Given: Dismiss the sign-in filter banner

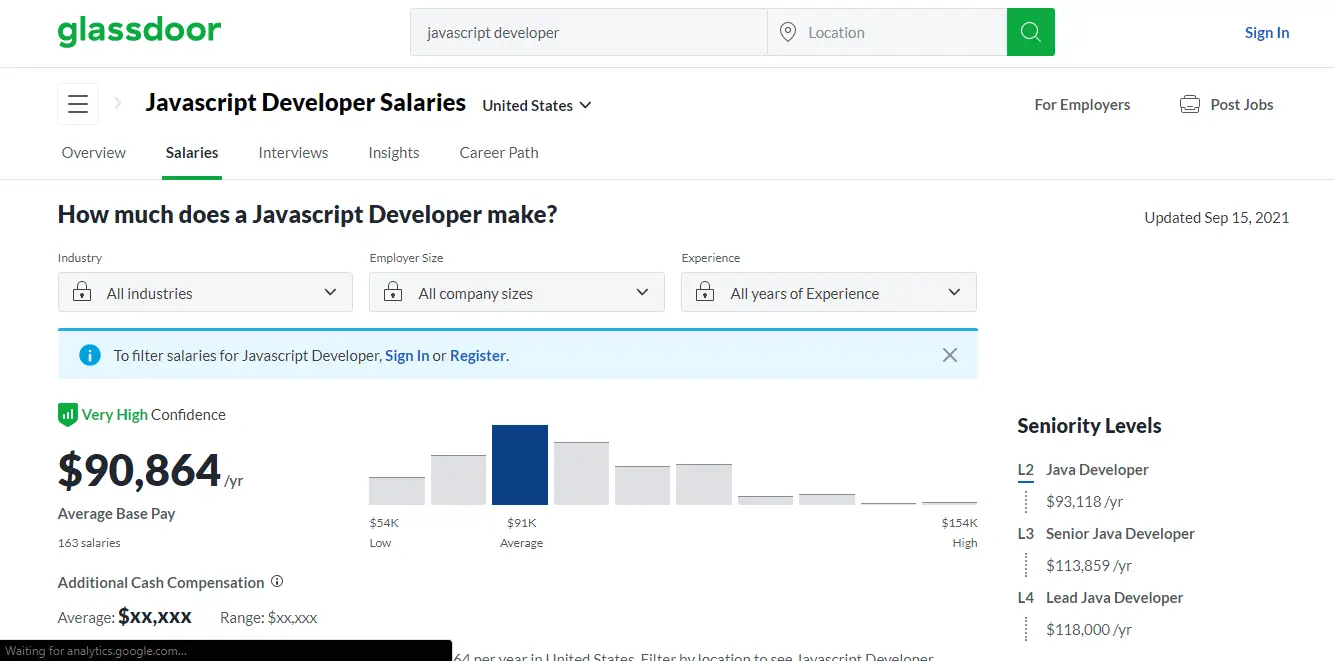Looking at the screenshot, I should pos(950,355).
